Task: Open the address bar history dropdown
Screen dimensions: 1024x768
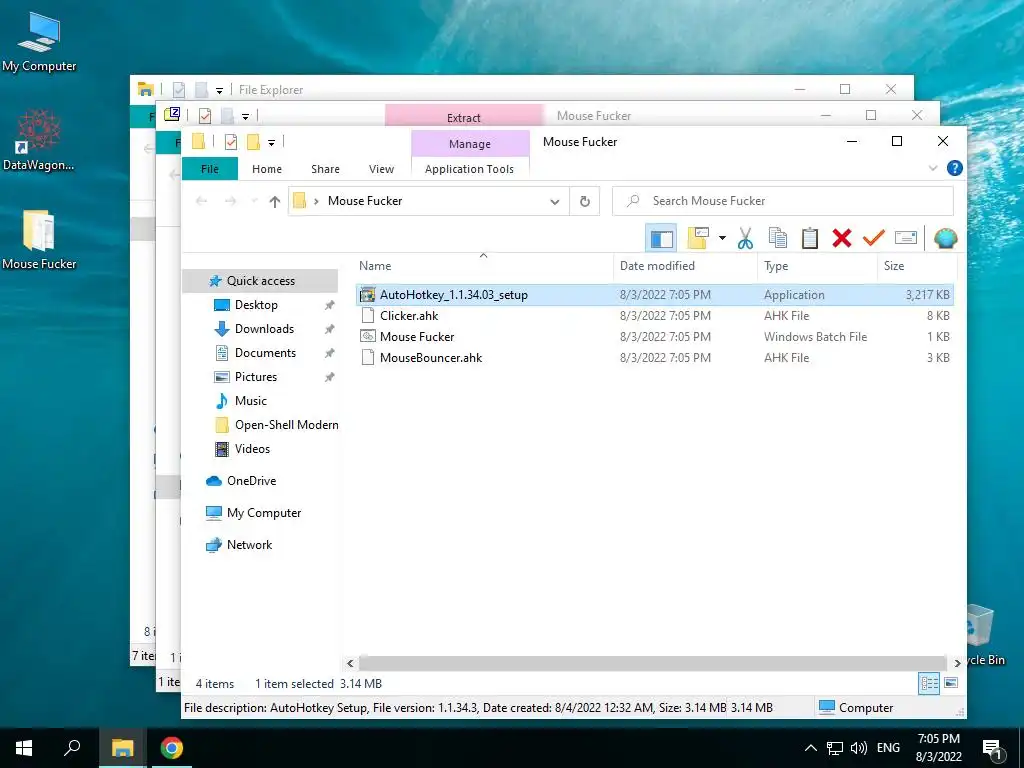Action: (554, 202)
